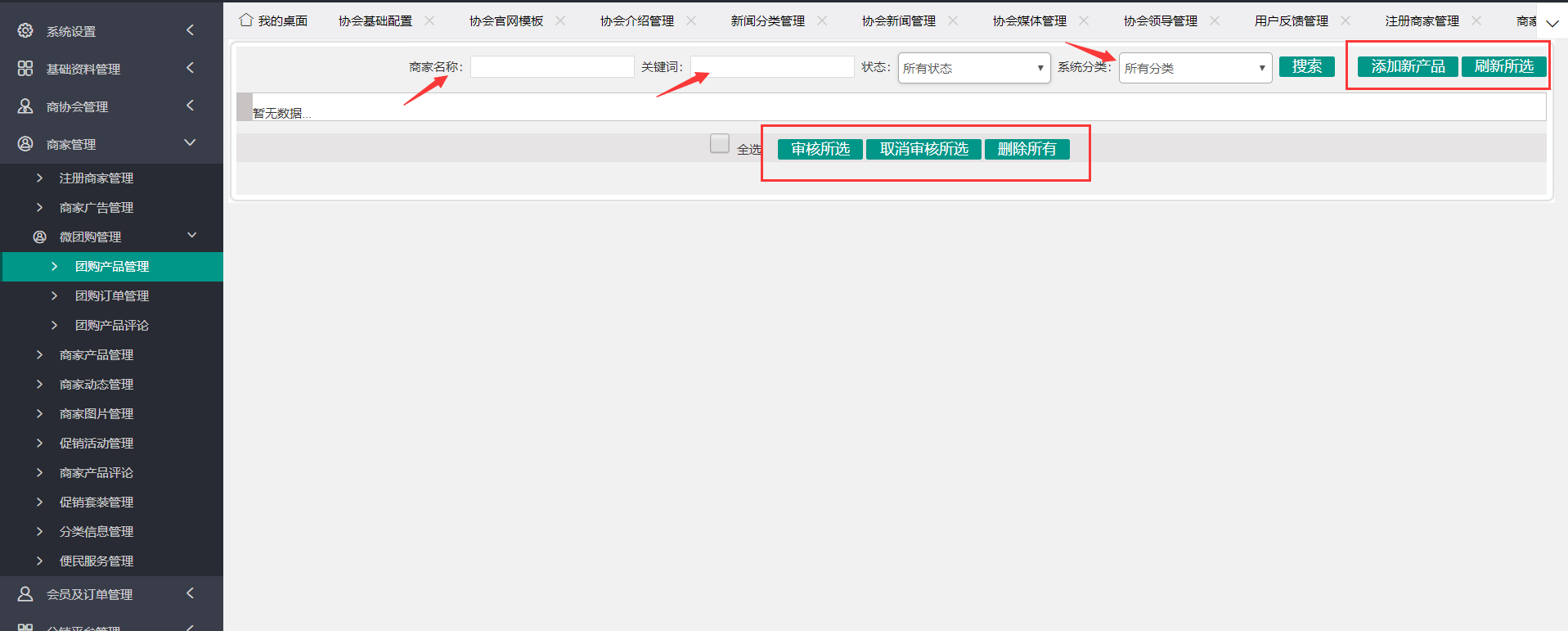Open the 状态 dropdown showing 所有状态

[x=973, y=68]
